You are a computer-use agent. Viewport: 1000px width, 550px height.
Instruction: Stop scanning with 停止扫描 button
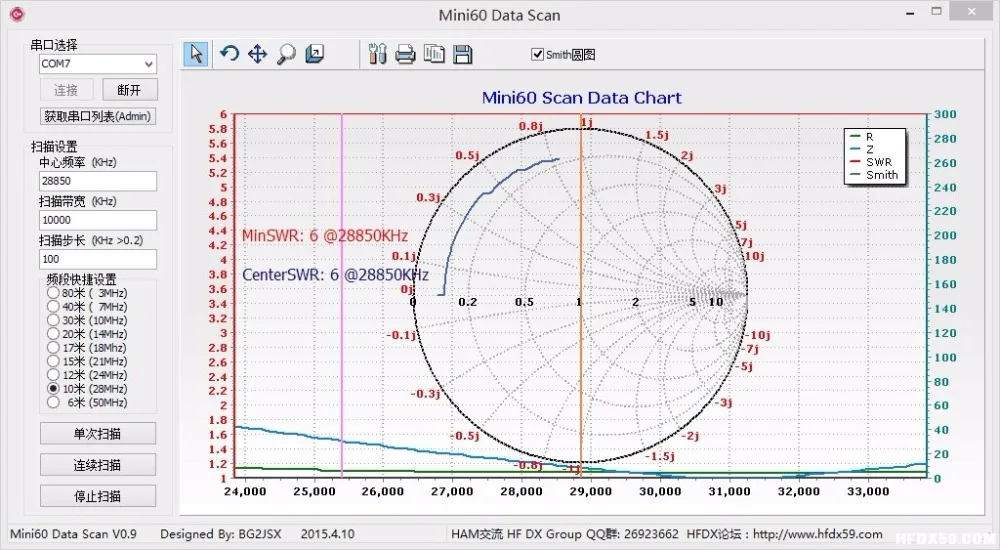[x=98, y=496]
